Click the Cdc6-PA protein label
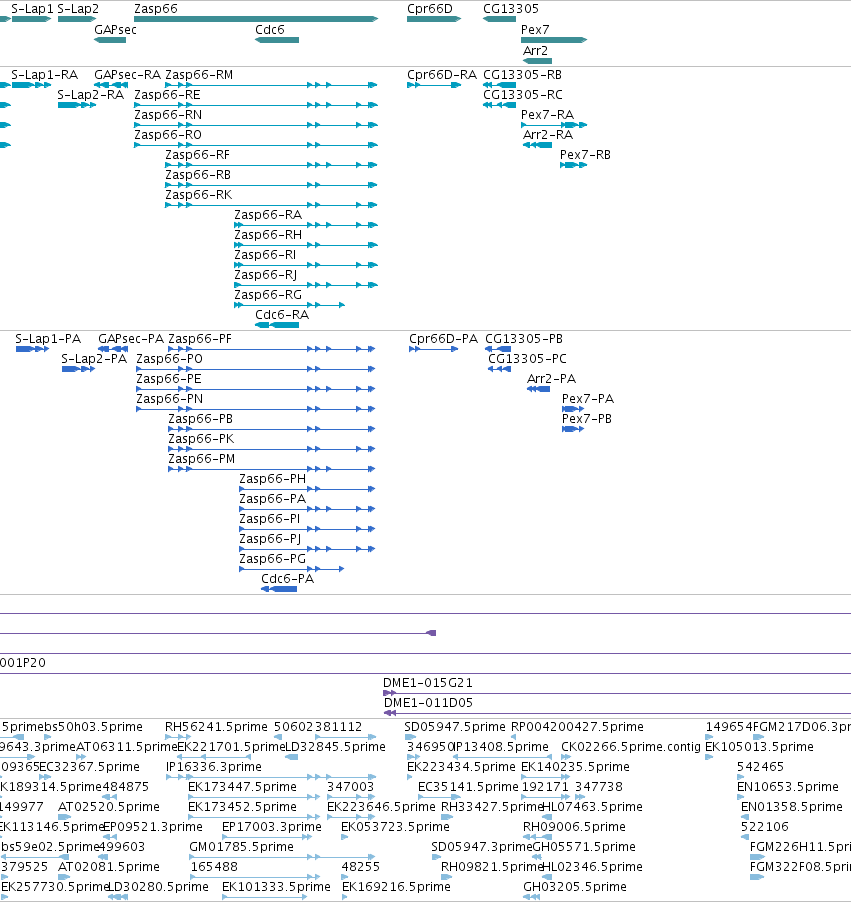 [288, 579]
